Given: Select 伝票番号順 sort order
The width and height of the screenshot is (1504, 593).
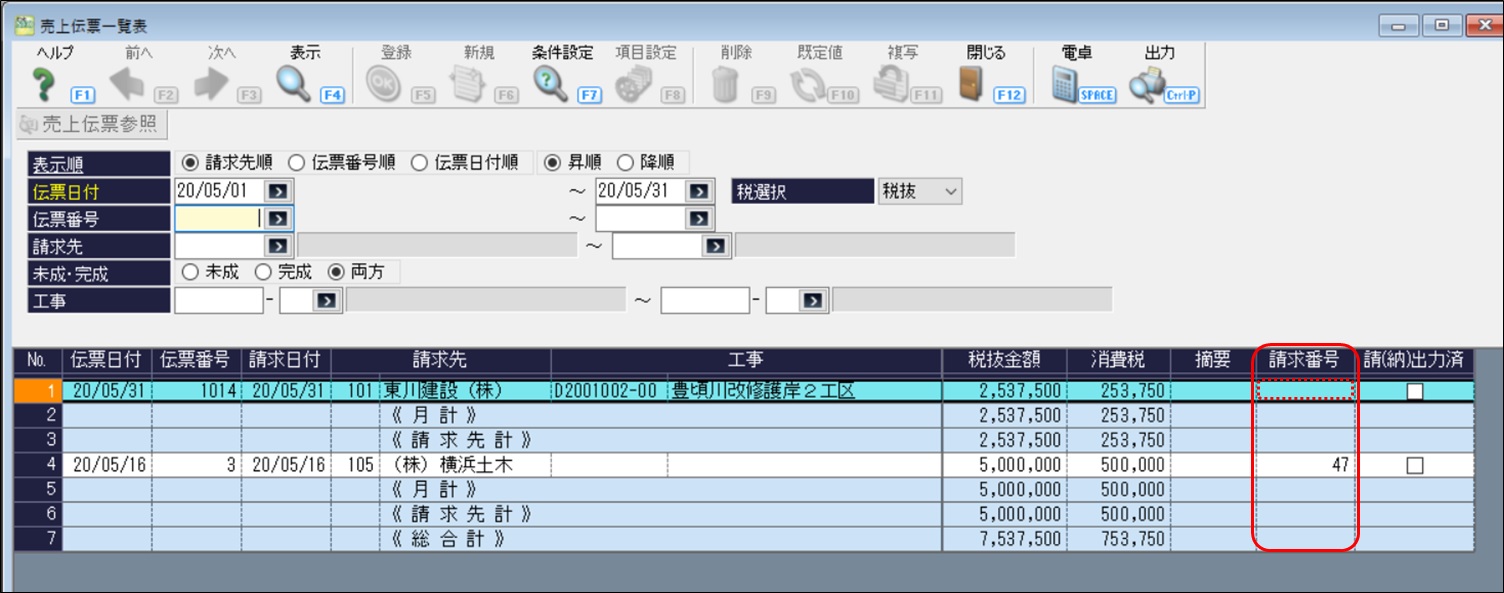Looking at the screenshot, I should (296, 162).
